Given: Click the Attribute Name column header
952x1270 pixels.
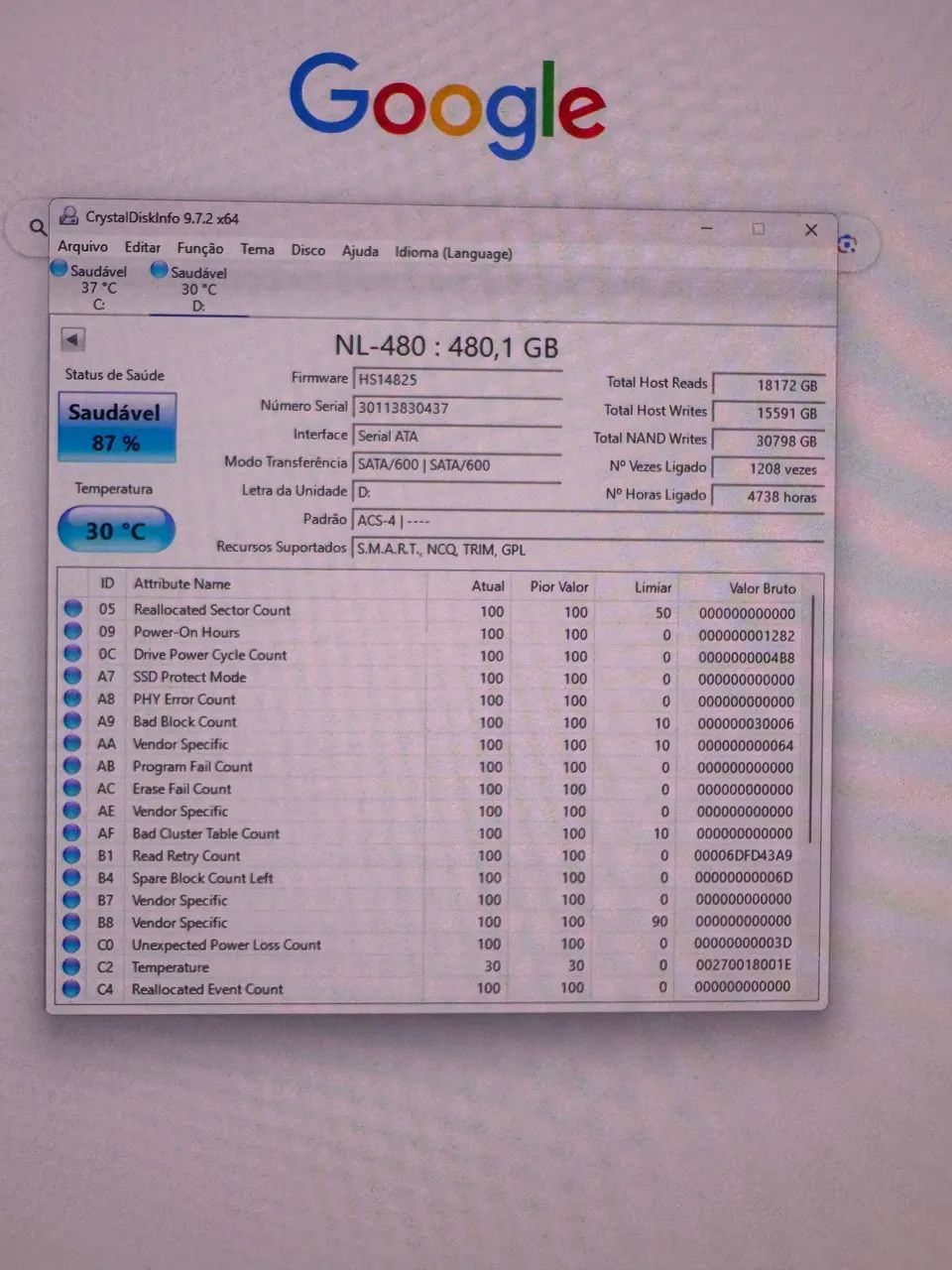Looking at the screenshot, I should 182,584.
